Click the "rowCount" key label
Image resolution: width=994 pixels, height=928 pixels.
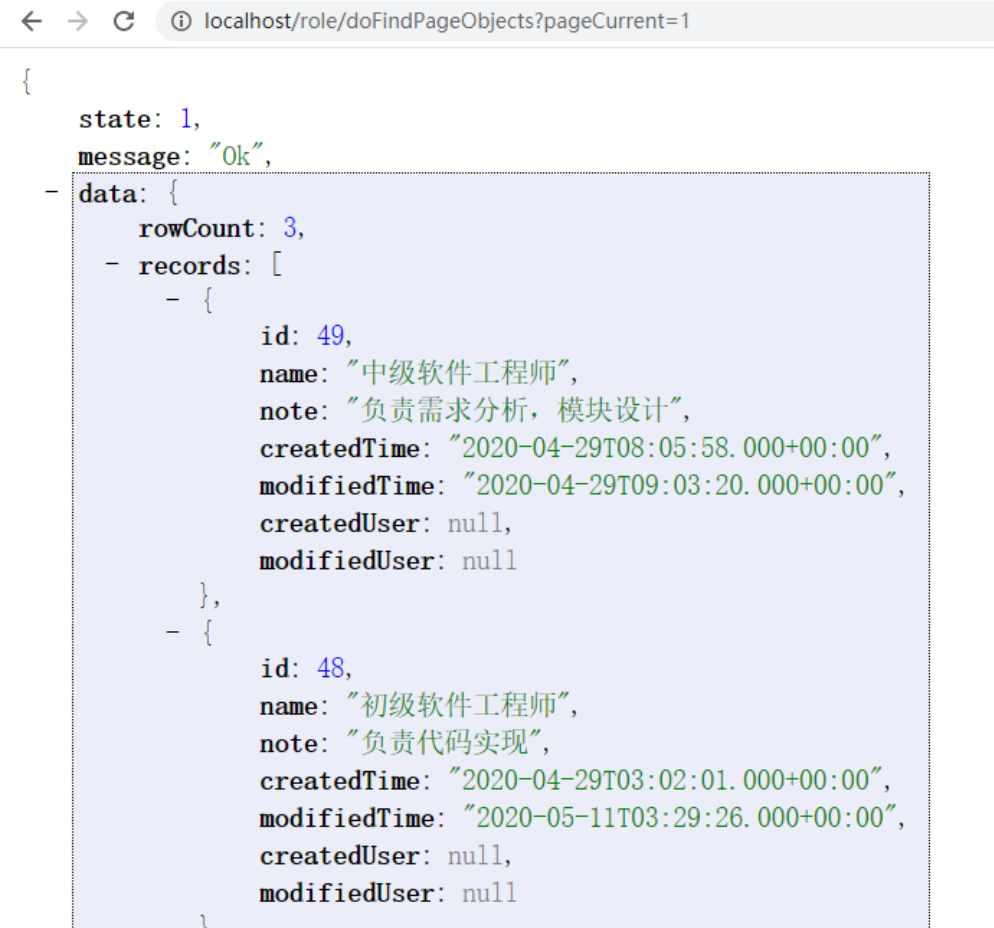(197, 228)
